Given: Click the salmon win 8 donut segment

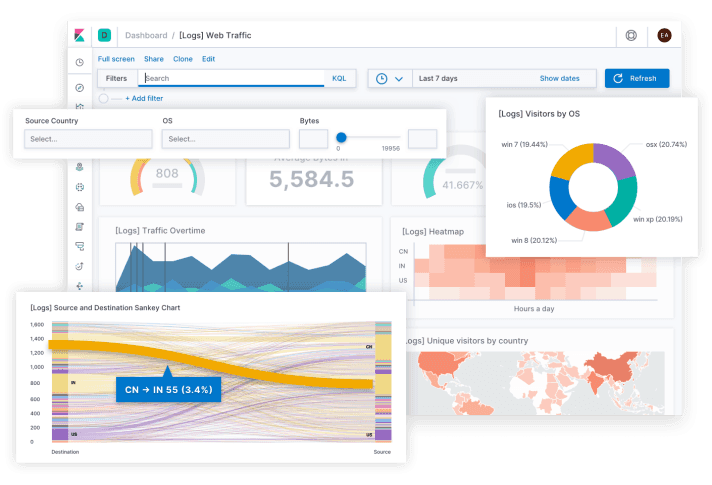Looking at the screenshot, I should pos(588,219).
